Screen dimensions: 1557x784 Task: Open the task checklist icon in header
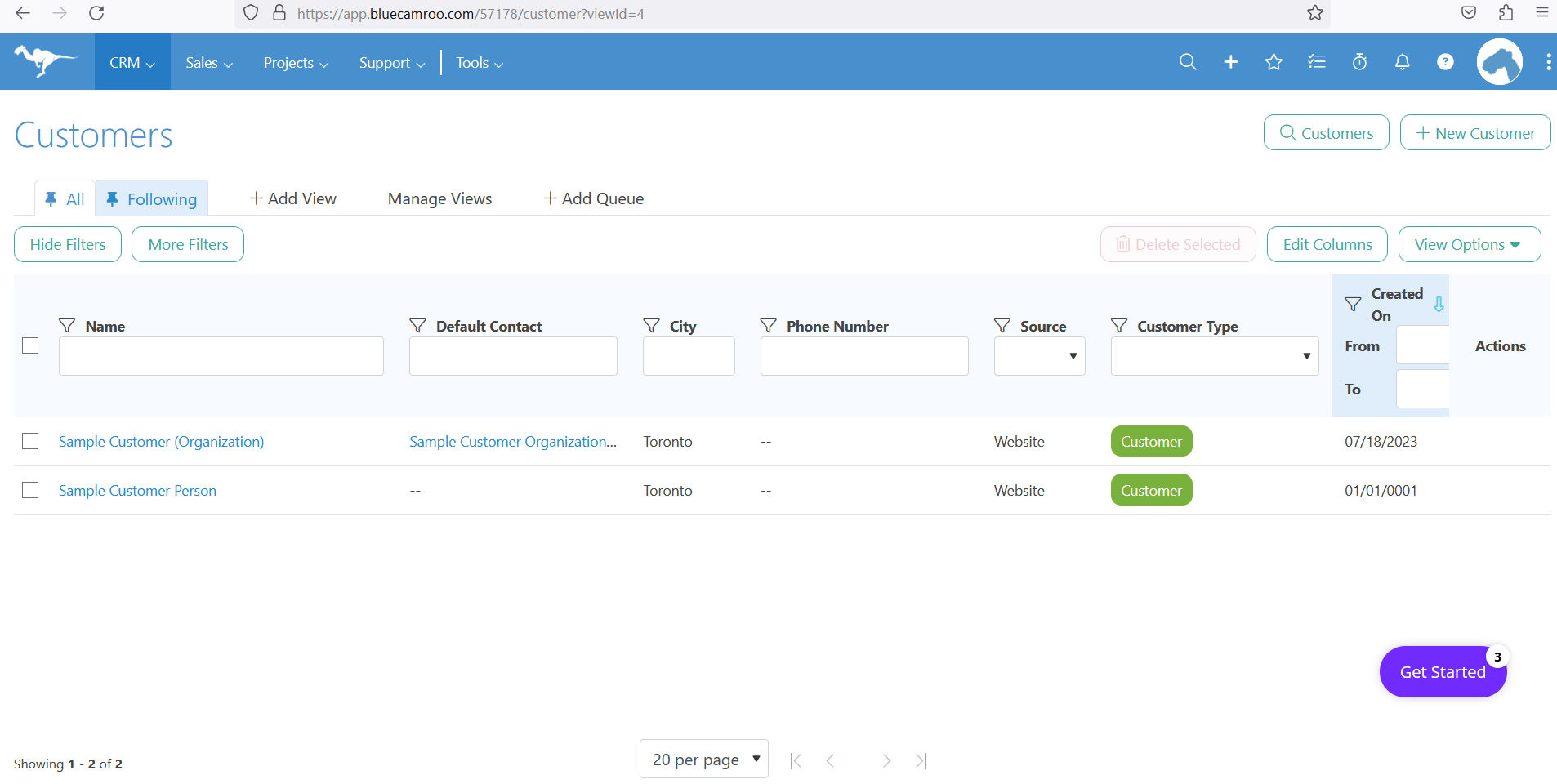pos(1317,62)
